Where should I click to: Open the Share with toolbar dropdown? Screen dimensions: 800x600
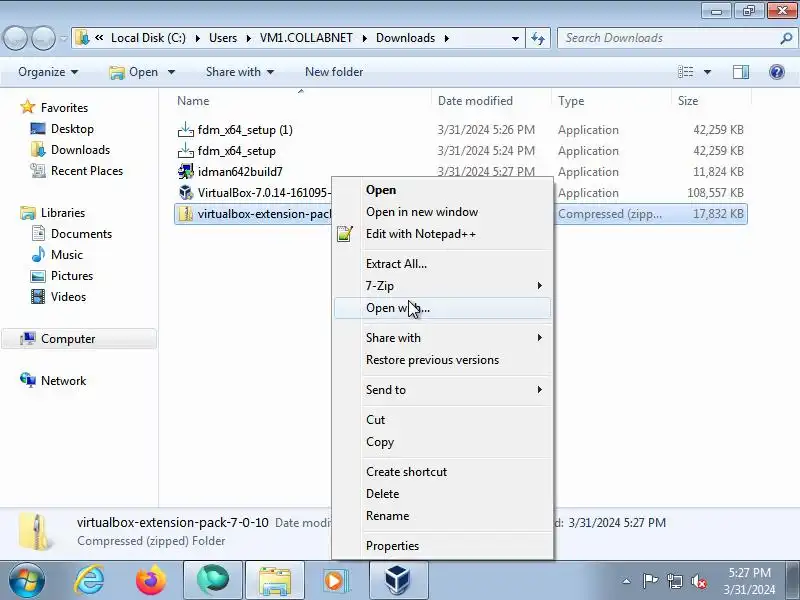pyautogui.click(x=240, y=72)
